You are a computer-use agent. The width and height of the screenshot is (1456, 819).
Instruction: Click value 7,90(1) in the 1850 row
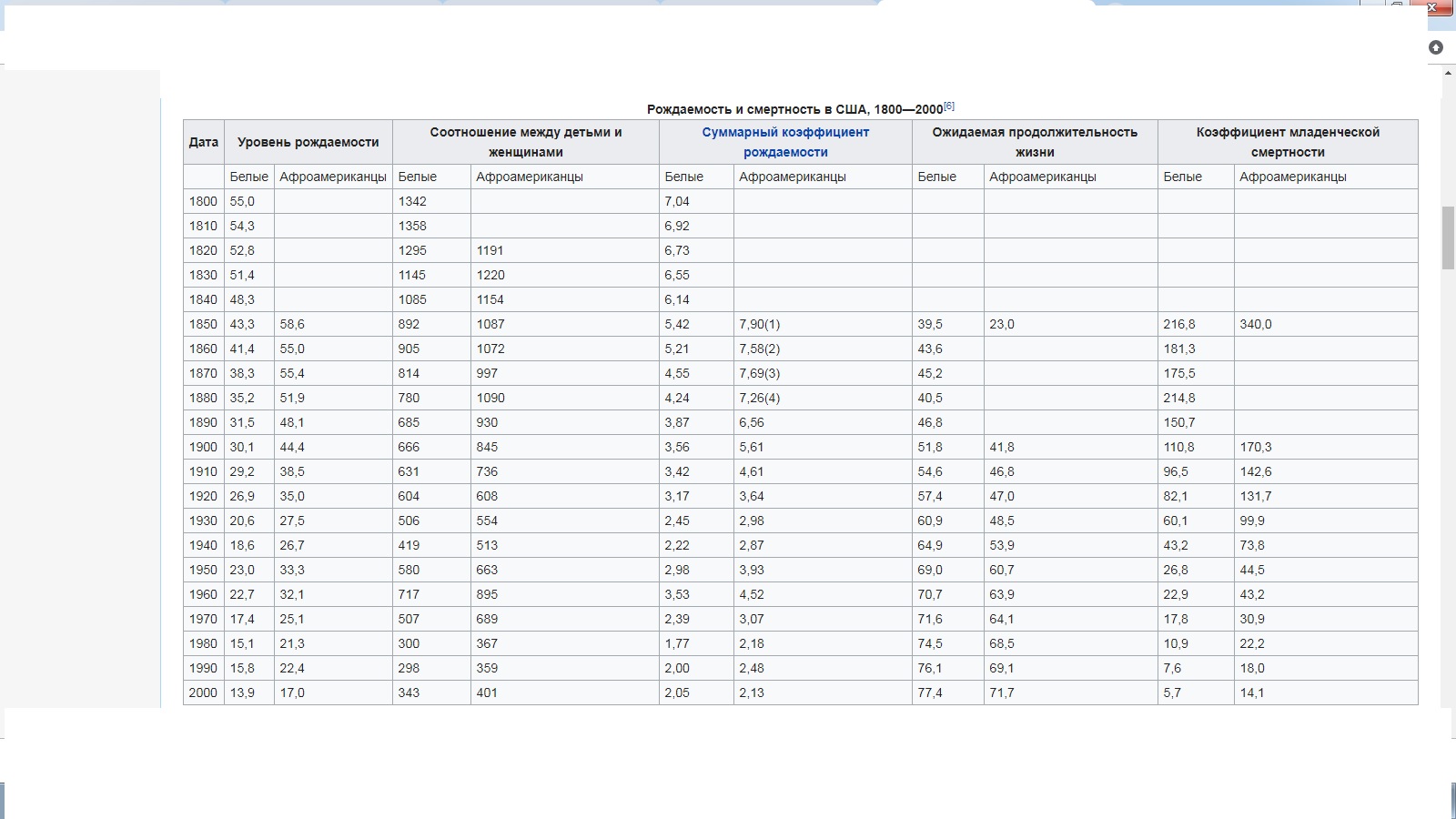(x=759, y=324)
